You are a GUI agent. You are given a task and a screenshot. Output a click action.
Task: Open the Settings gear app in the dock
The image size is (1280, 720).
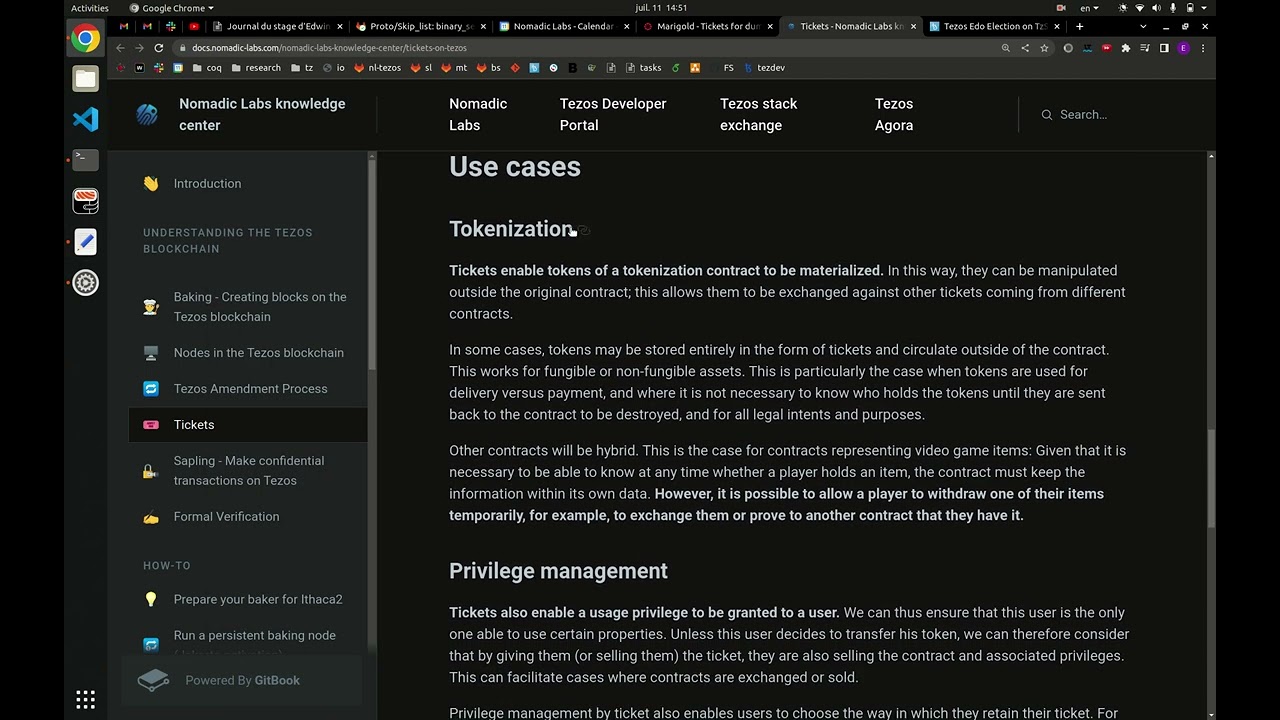[x=86, y=283]
